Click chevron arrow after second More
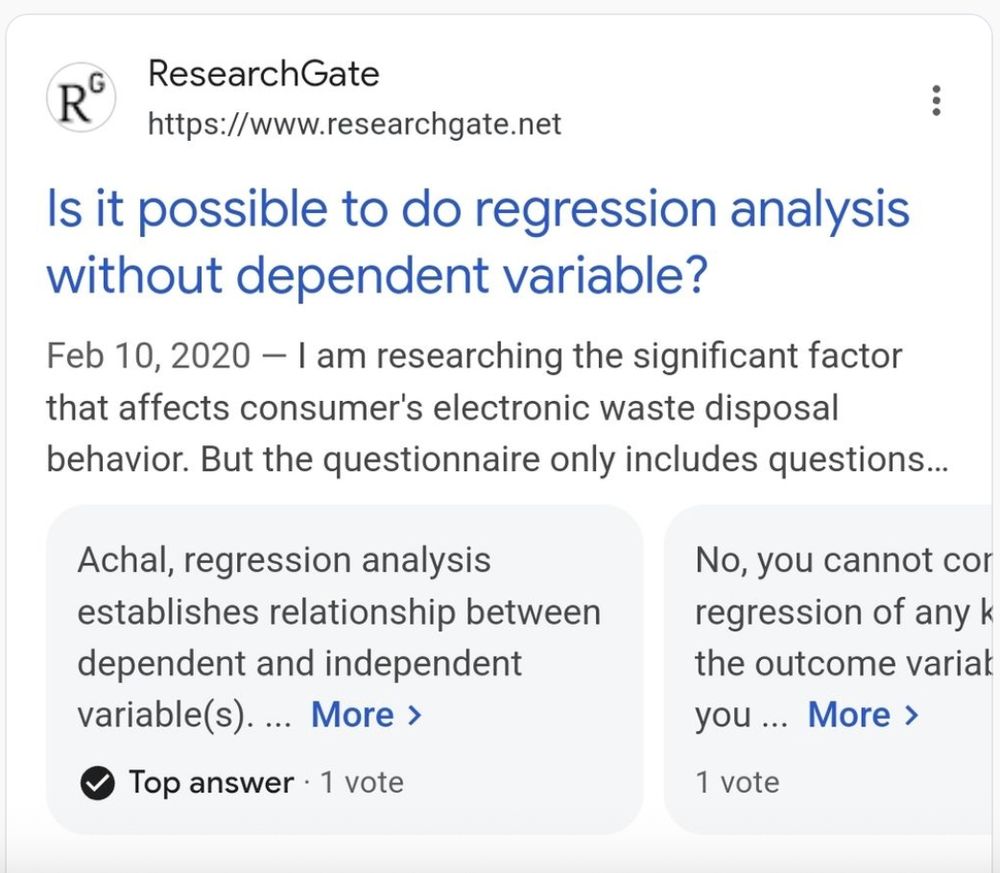1000x873 pixels. click(x=912, y=715)
